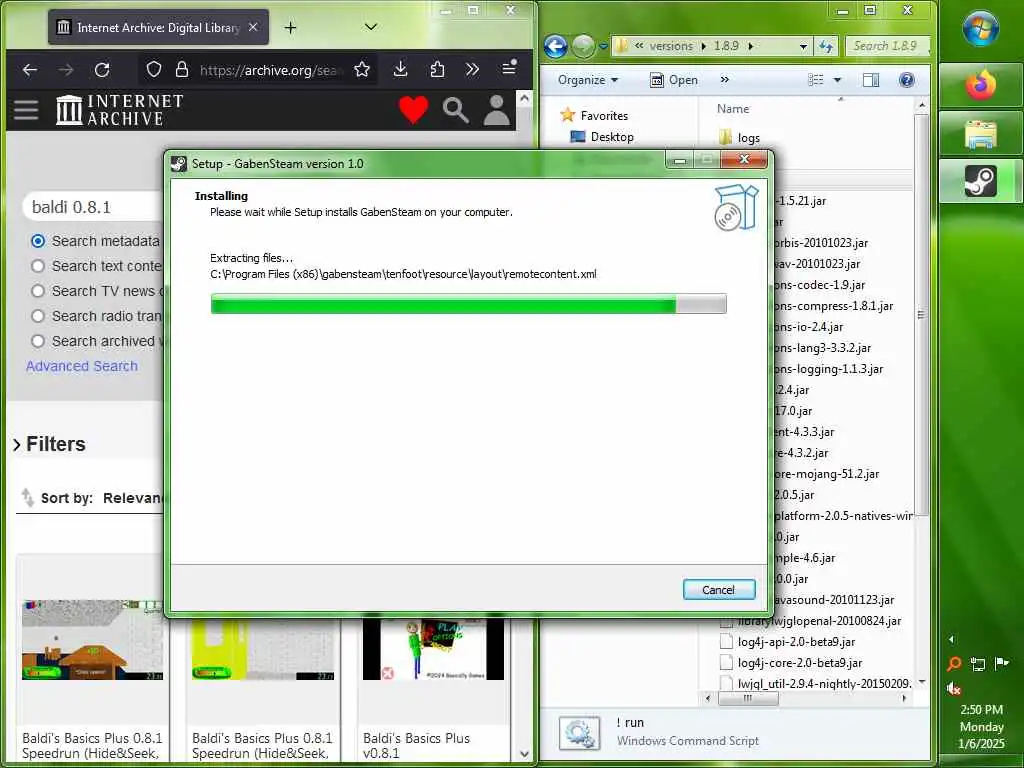Click the red heart donate icon
This screenshot has width=1024, height=768.
click(x=413, y=110)
